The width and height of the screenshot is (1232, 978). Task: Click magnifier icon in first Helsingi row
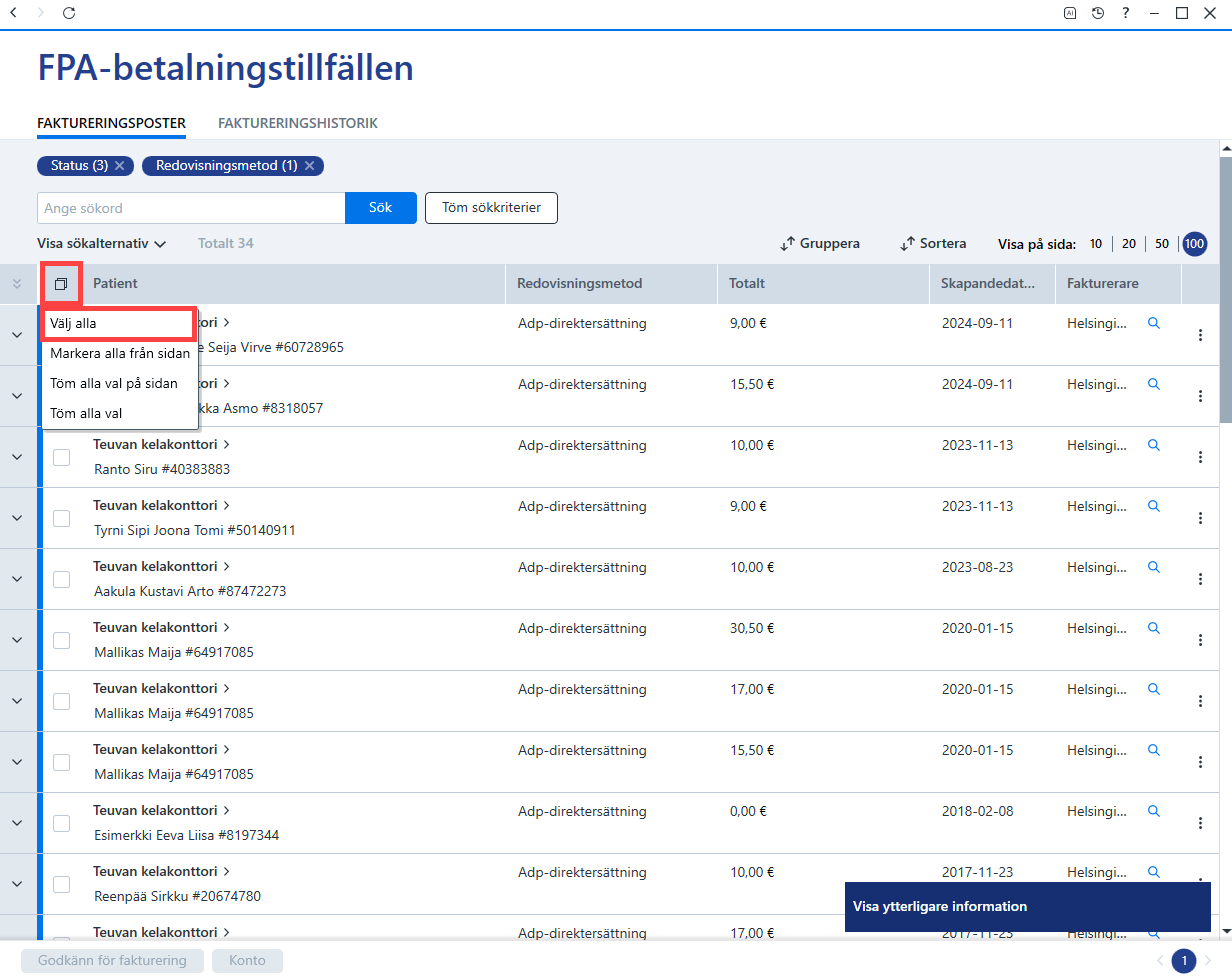tap(1154, 323)
